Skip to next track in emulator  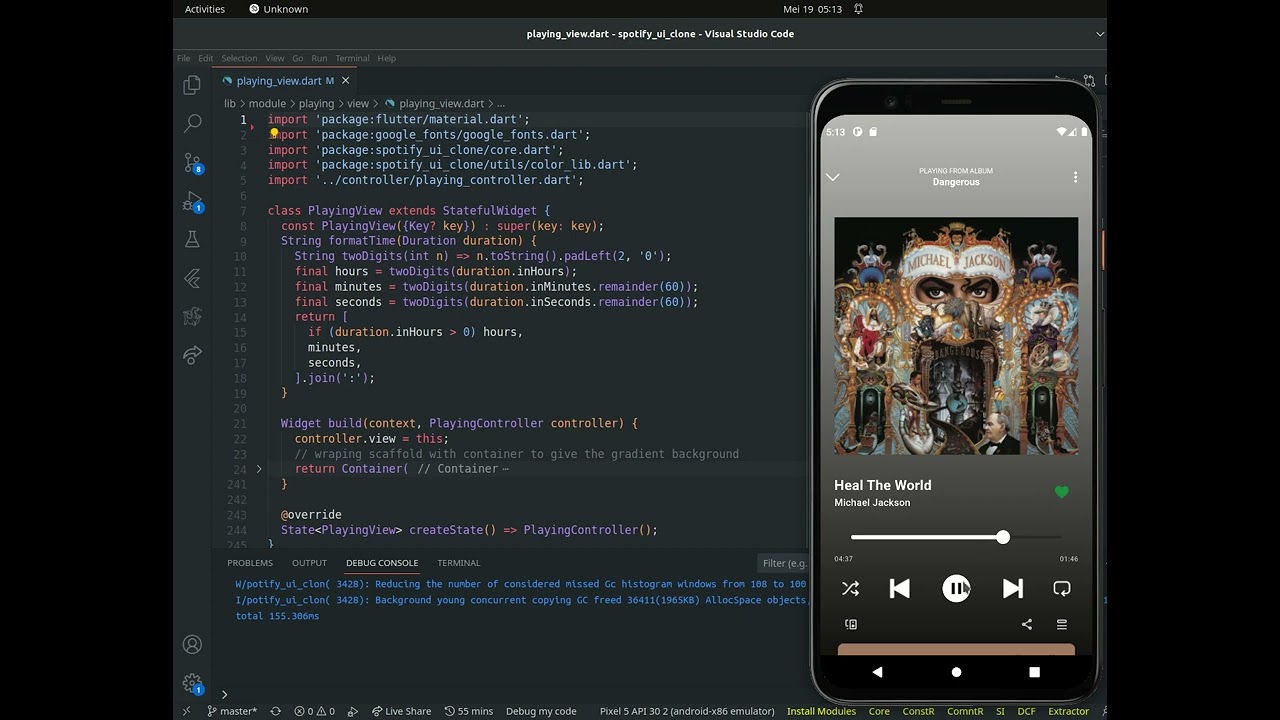(x=1013, y=589)
